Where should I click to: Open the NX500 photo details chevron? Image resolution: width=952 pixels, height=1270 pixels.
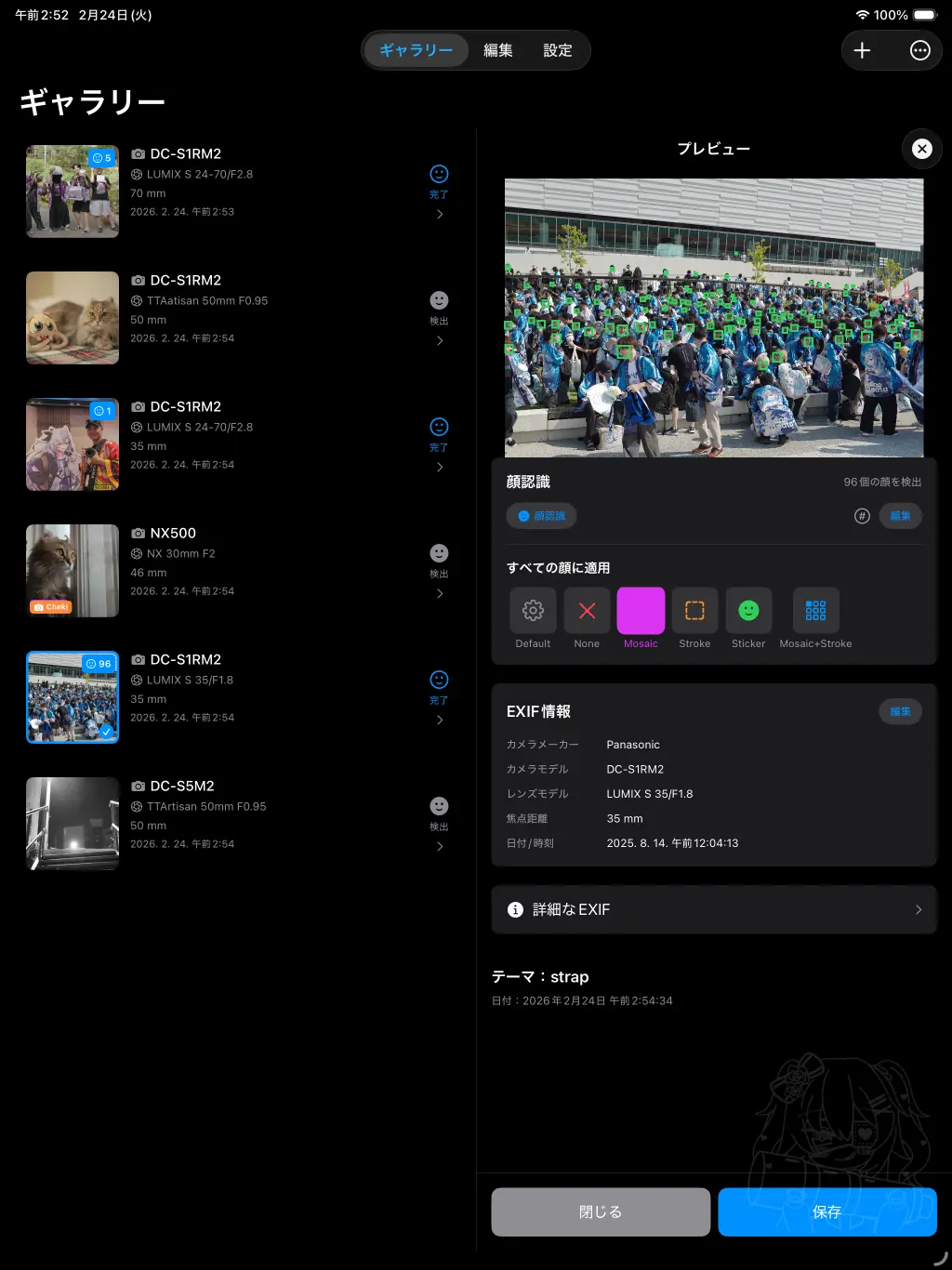click(438, 593)
